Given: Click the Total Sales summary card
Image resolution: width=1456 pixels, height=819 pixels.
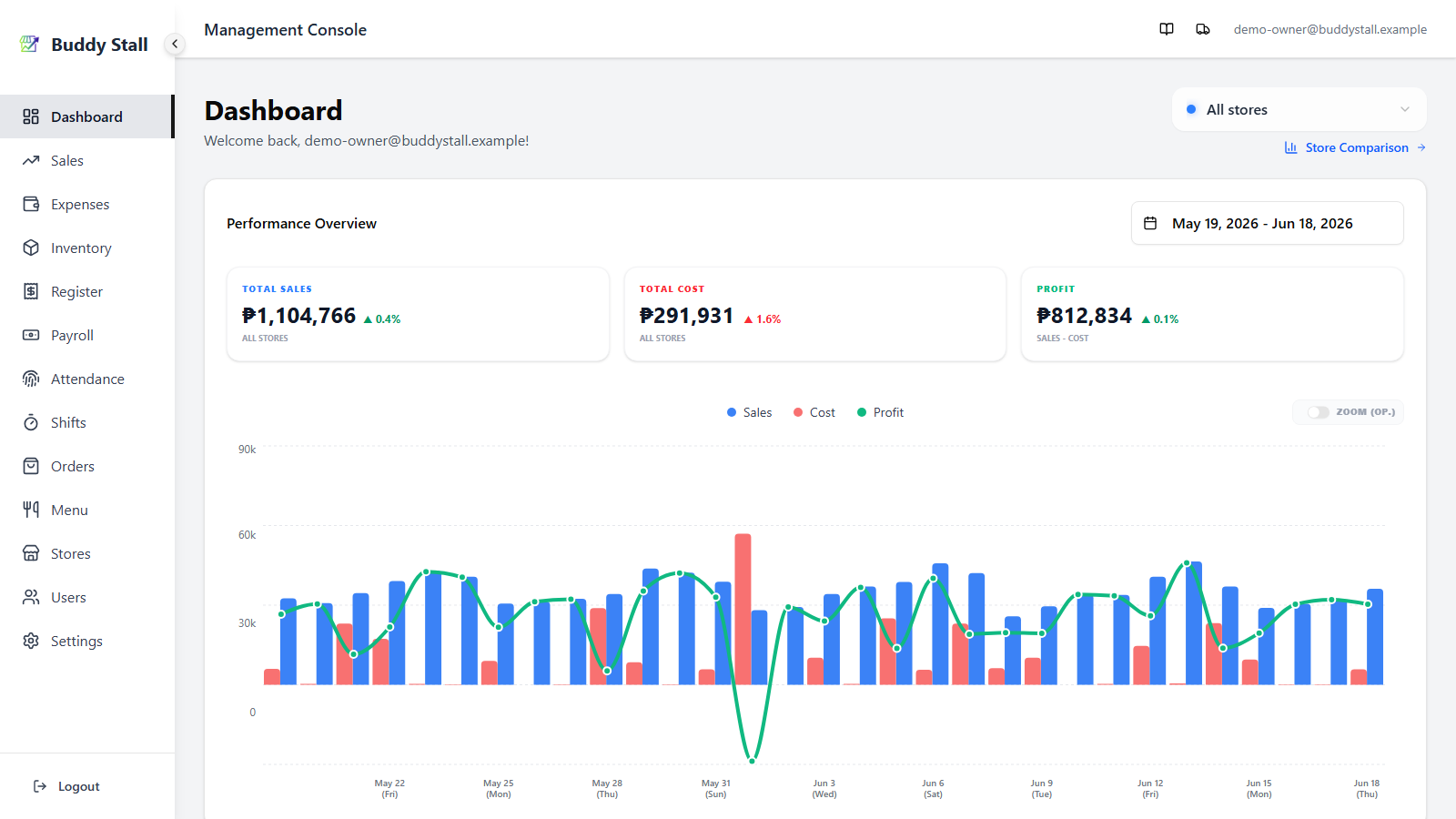Looking at the screenshot, I should coord(418,314).
